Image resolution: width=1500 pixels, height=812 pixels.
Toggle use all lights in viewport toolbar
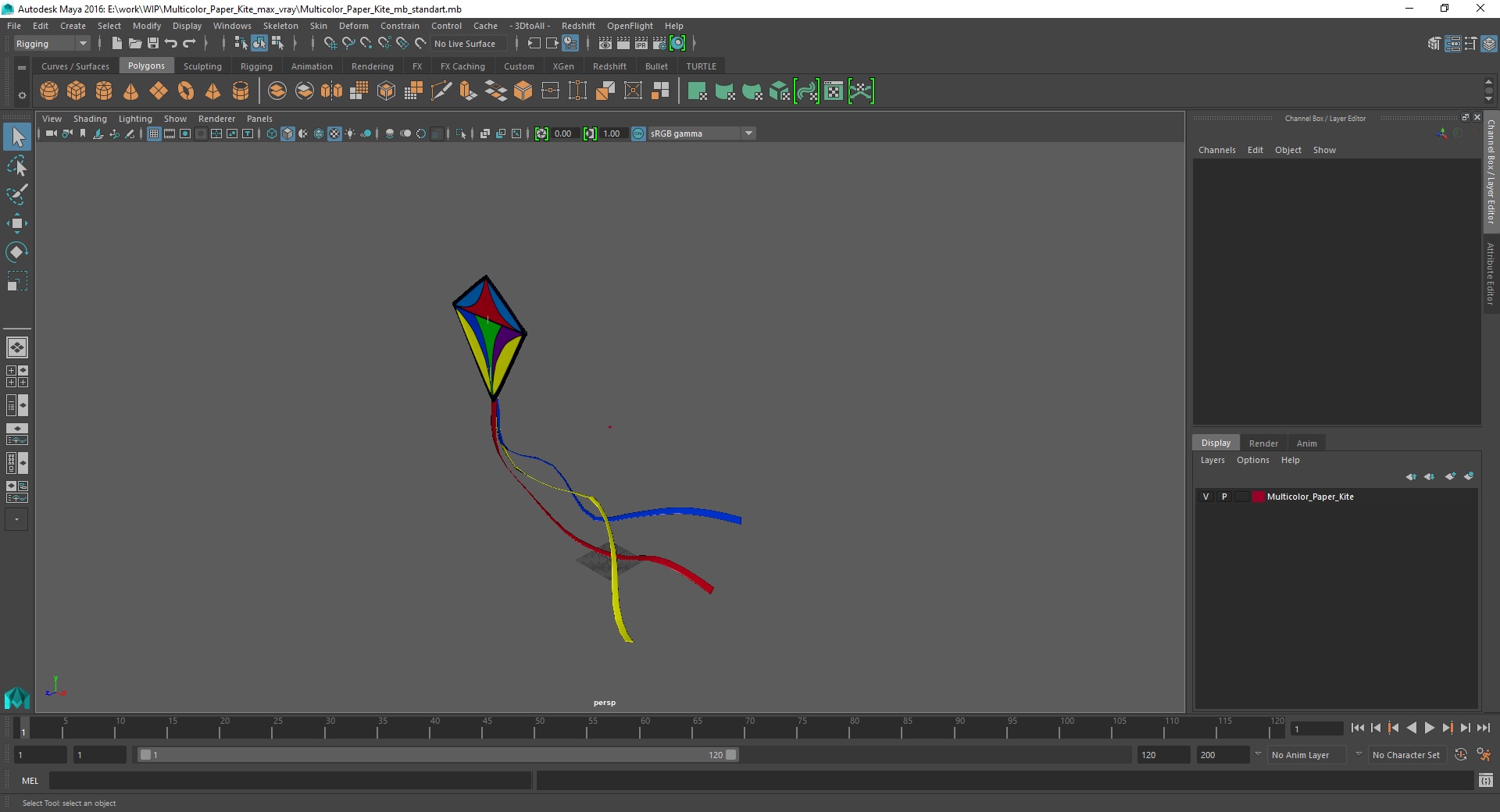tap(350, 134)
